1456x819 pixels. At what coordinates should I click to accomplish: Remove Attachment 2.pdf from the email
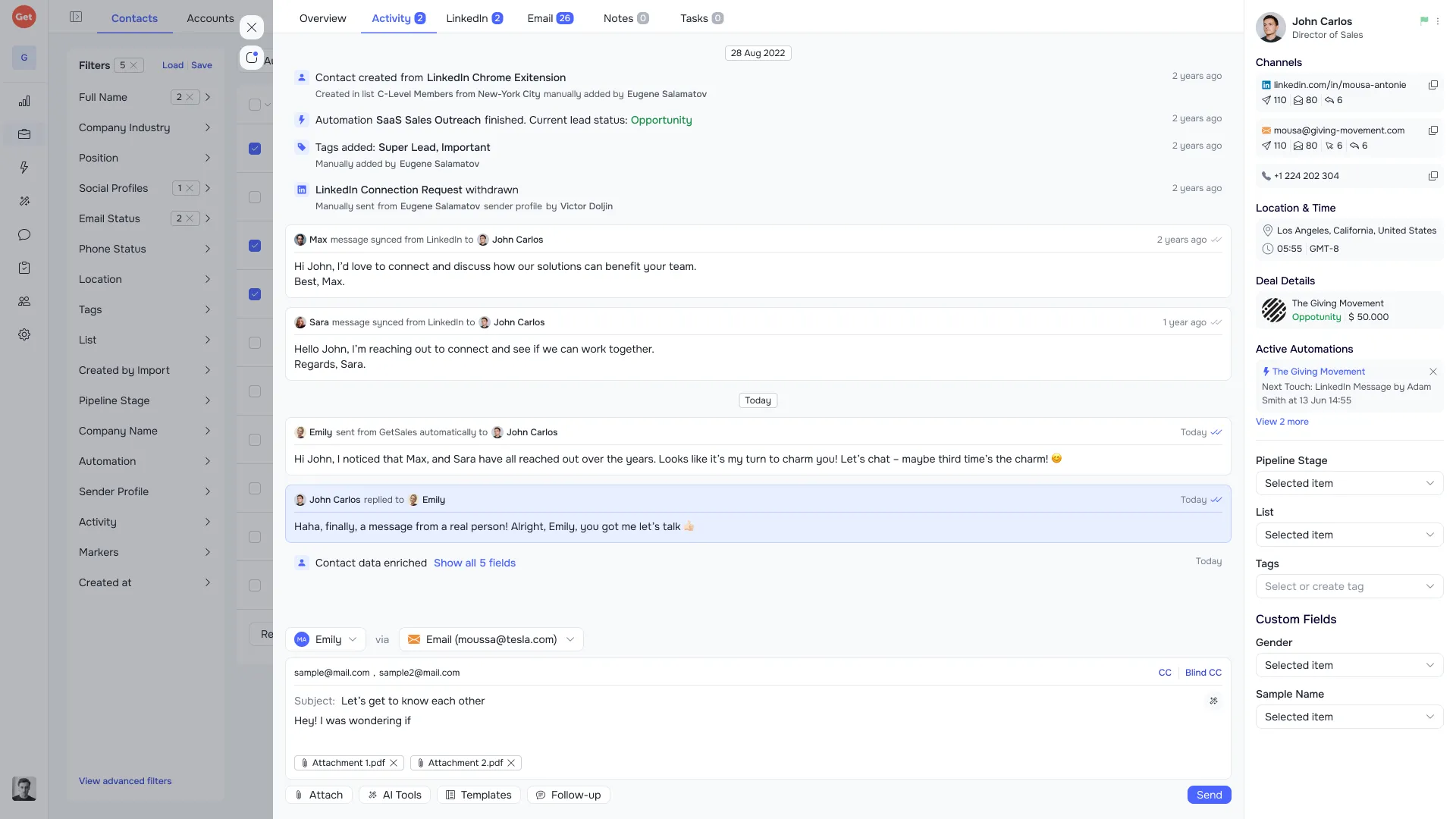(511, 763)
